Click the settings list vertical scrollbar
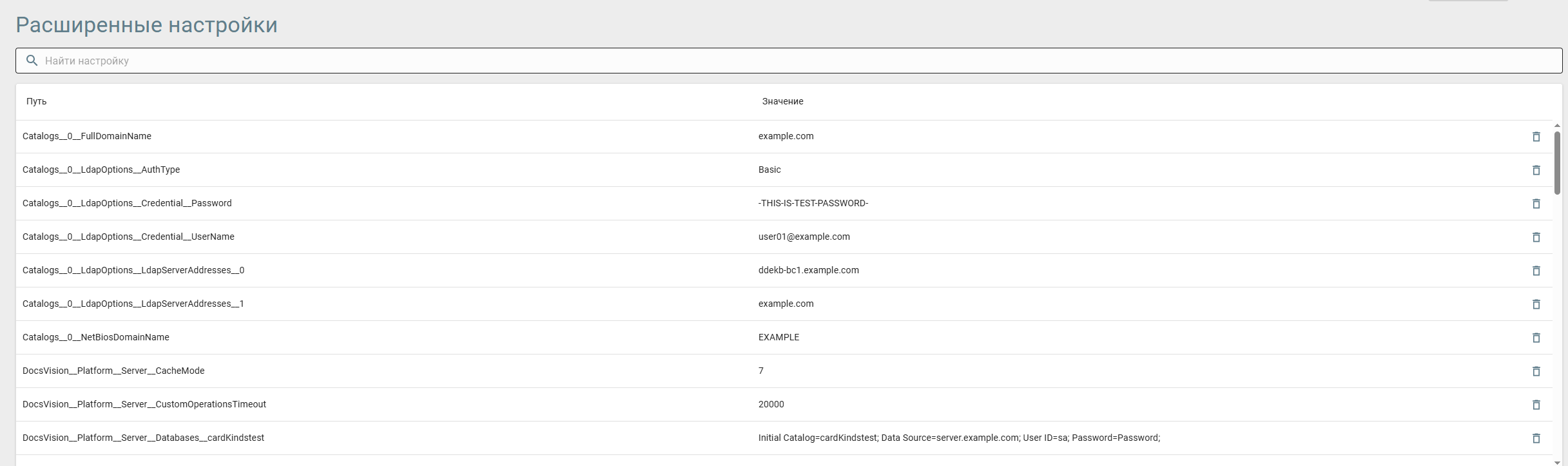 coord(1557,162)
